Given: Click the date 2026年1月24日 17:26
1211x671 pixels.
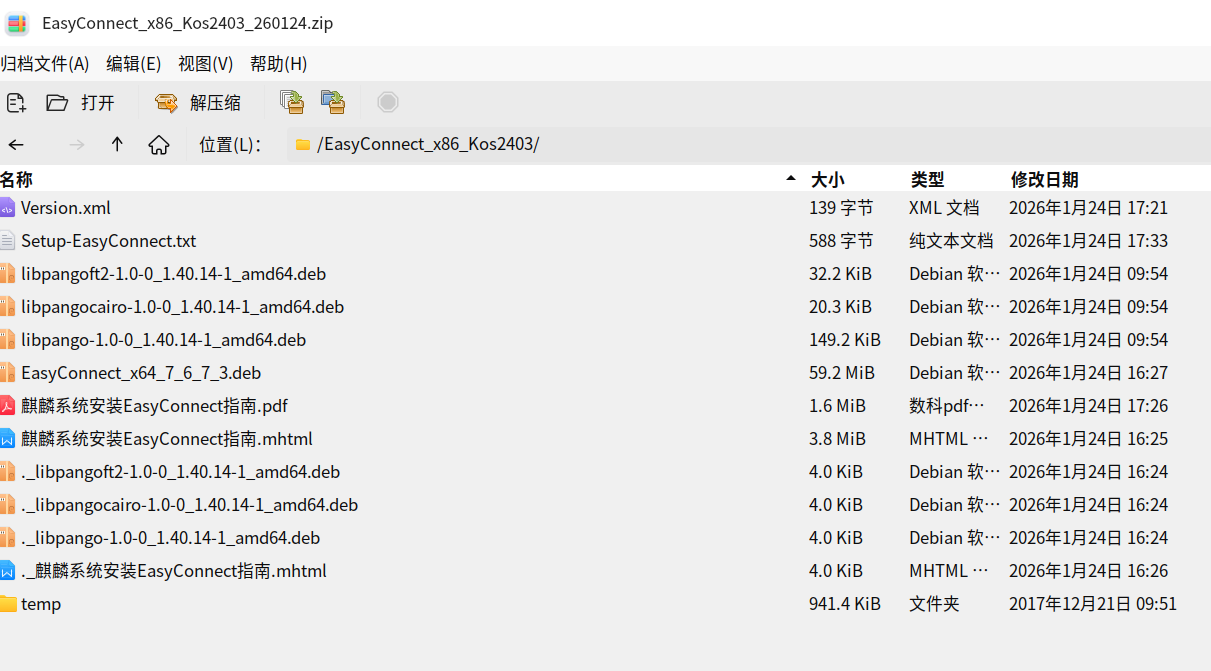Looking at the screenshot, I should (1088, 406).
